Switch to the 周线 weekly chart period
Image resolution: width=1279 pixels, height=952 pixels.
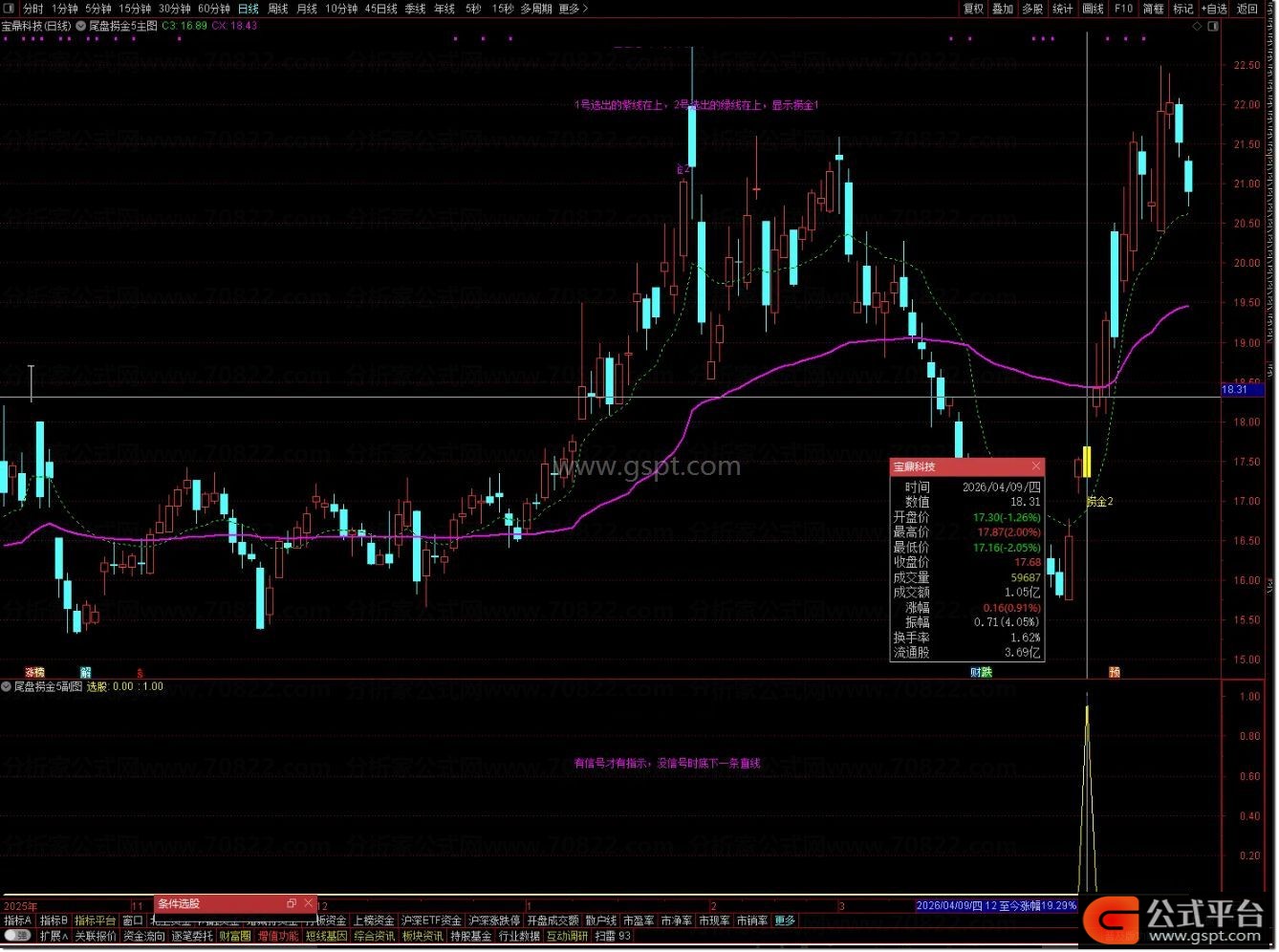(277, 9)
